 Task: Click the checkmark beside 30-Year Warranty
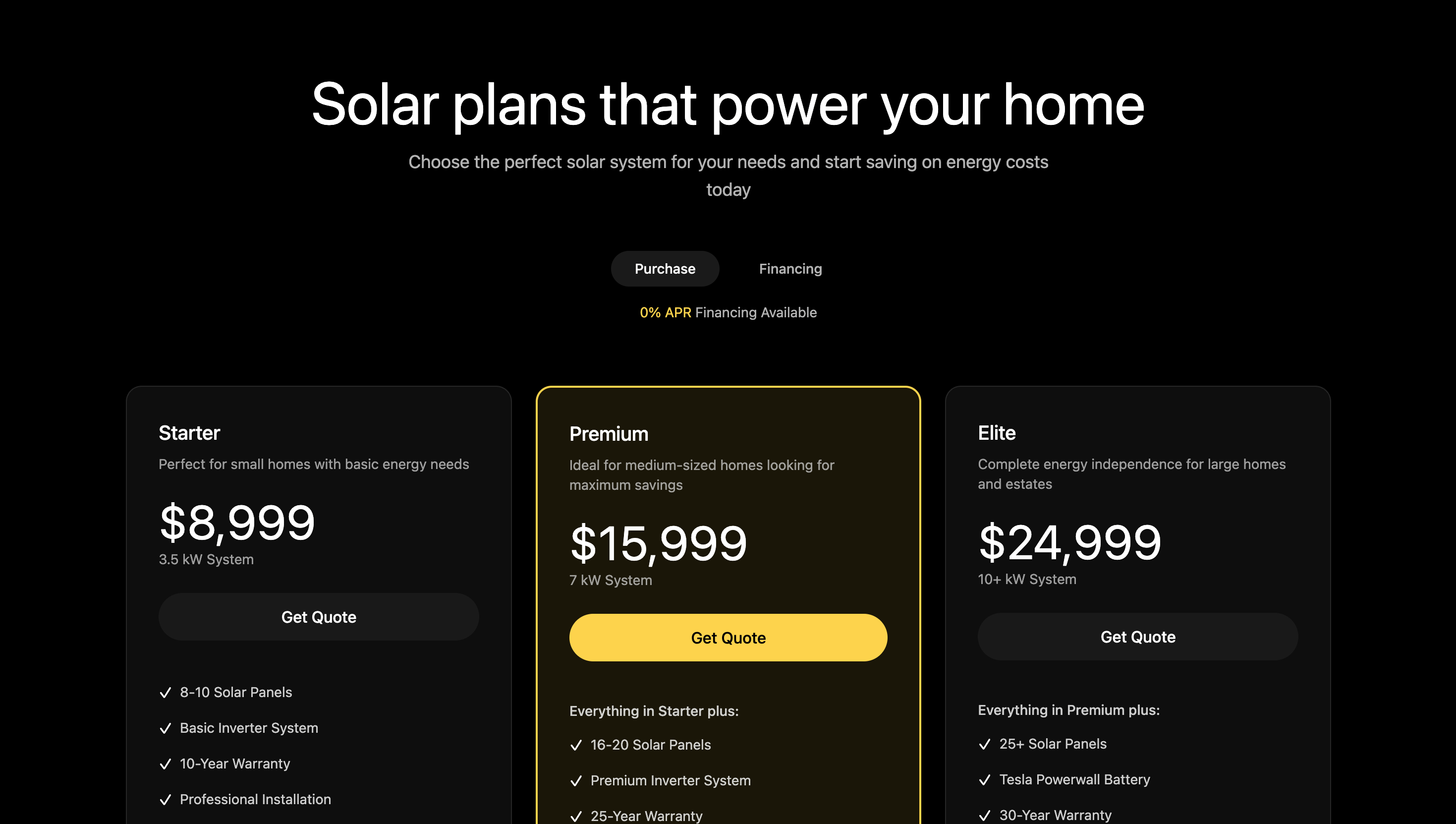click(986, 815)
